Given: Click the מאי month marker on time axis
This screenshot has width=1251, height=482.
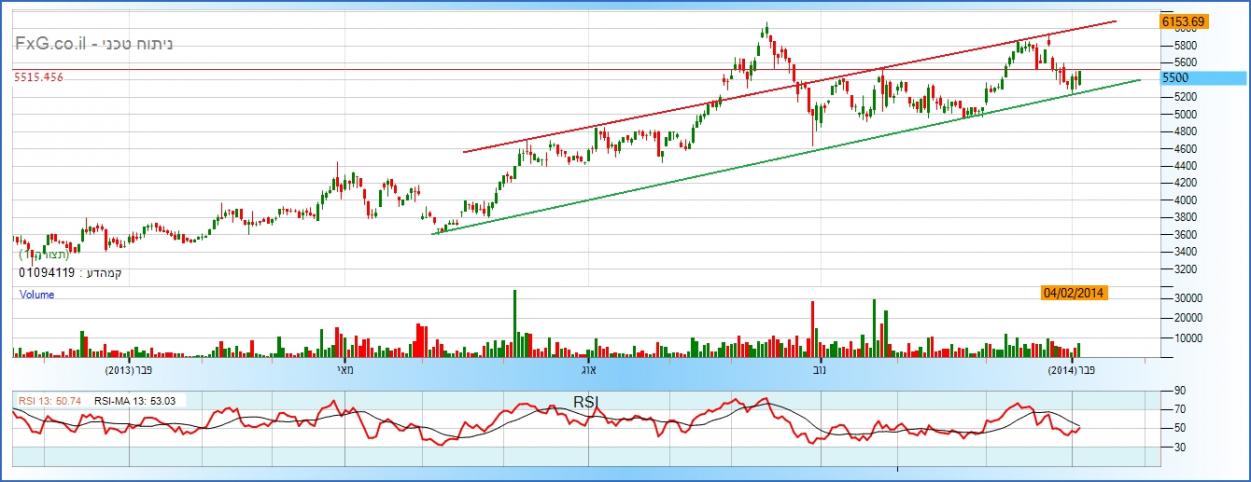Looking at the screenshot, I should 344,369.
